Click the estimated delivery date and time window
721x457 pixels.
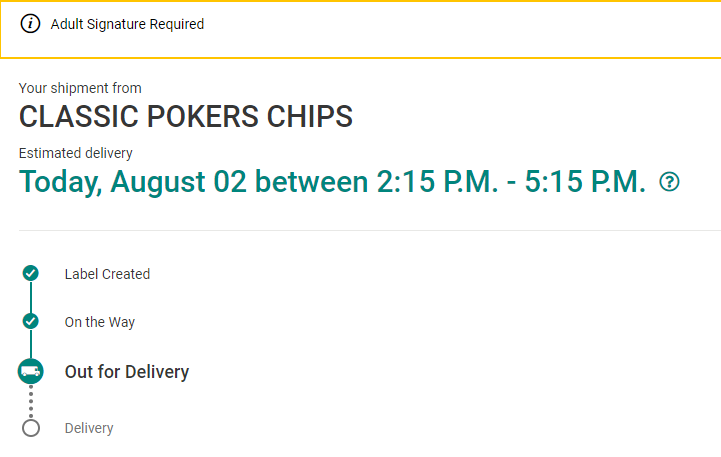[333, 182]
